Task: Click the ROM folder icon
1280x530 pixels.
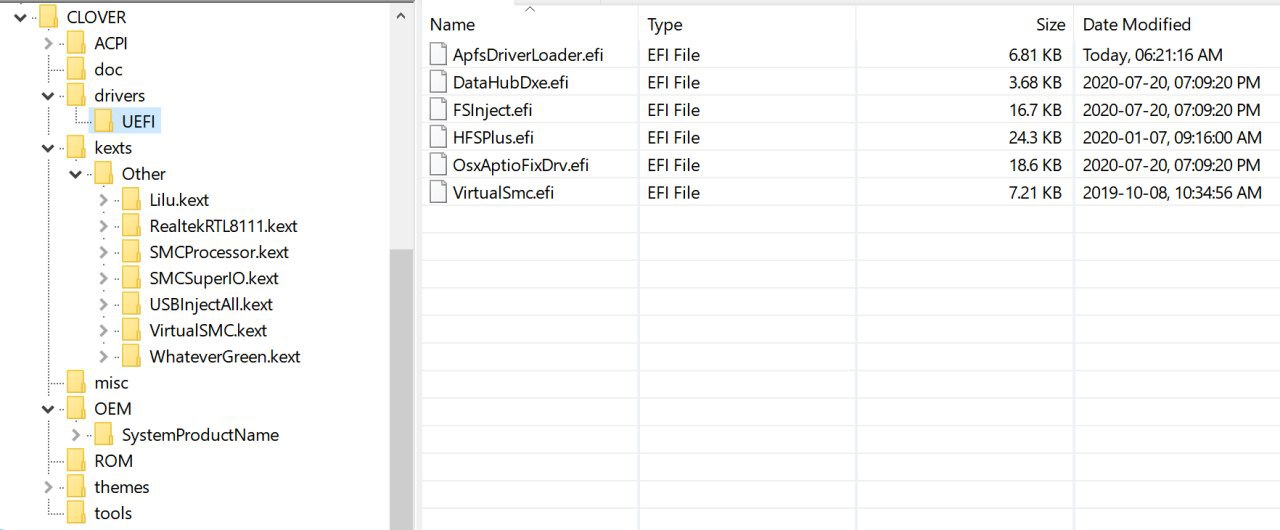Action: tap(76, 461)
